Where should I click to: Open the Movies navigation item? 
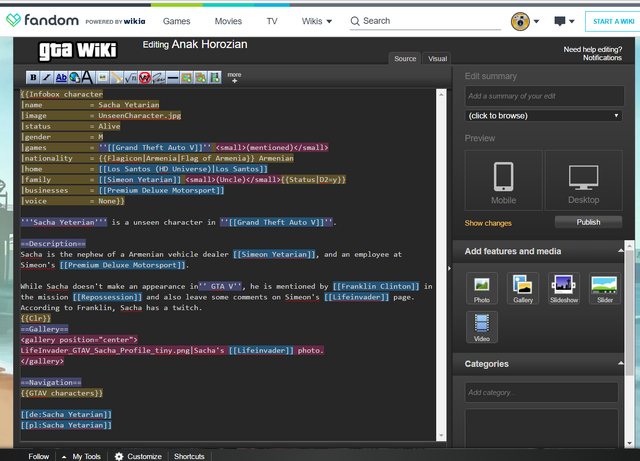228,21
